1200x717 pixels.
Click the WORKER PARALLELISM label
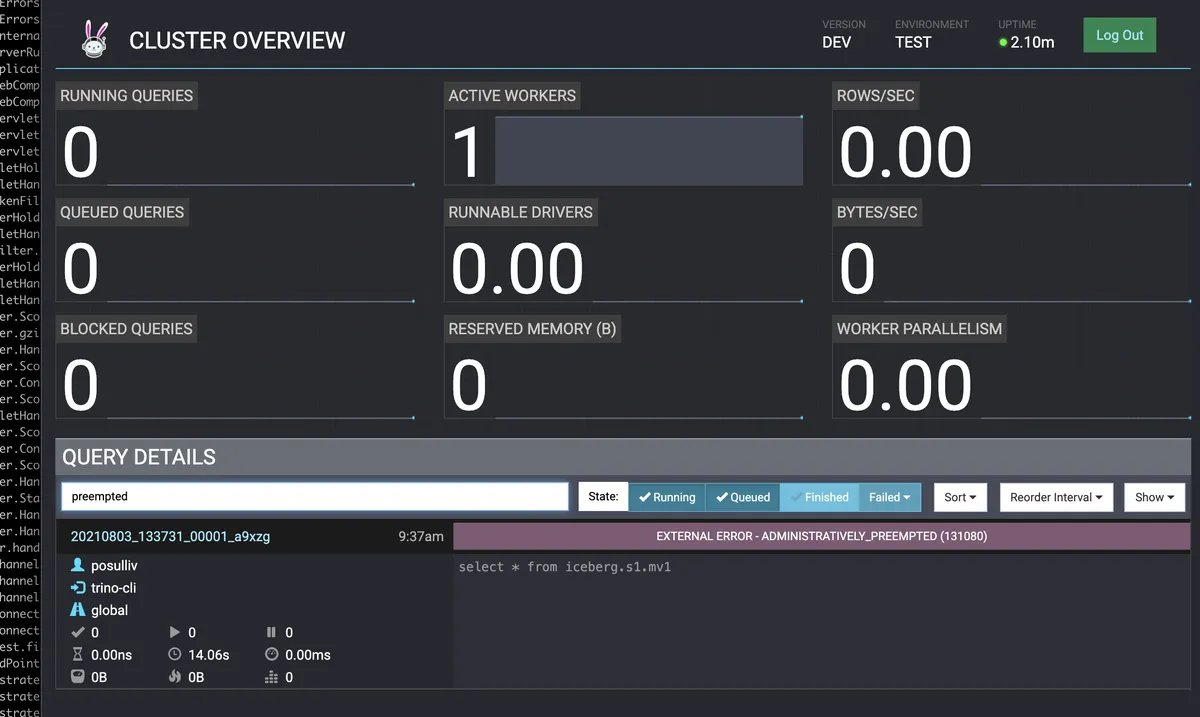click(919, 329)
